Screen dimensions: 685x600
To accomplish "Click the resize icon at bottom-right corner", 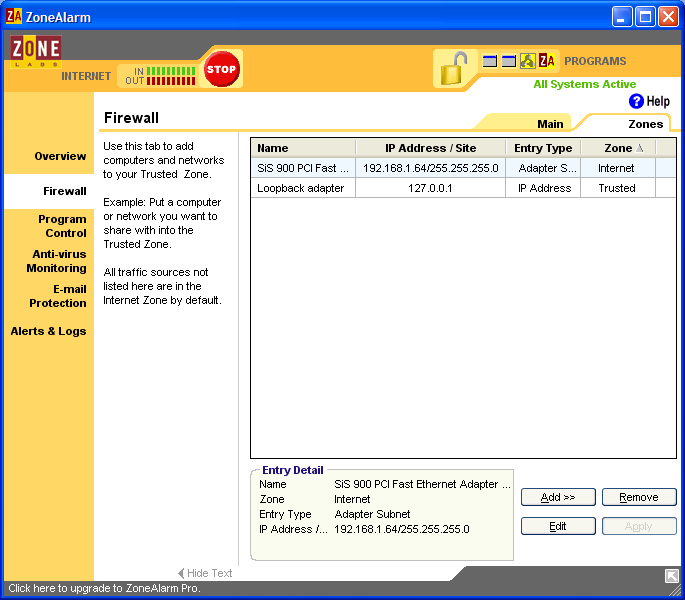I will (x=671, y=576).
